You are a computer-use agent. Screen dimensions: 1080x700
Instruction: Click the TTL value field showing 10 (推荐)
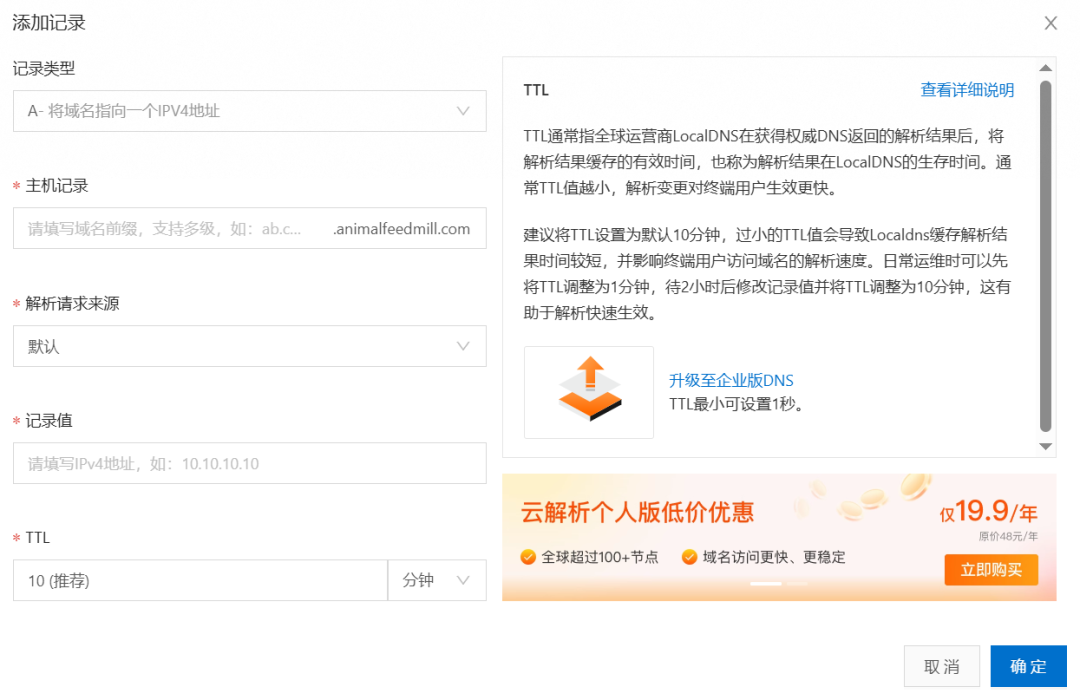coord(199,580)
